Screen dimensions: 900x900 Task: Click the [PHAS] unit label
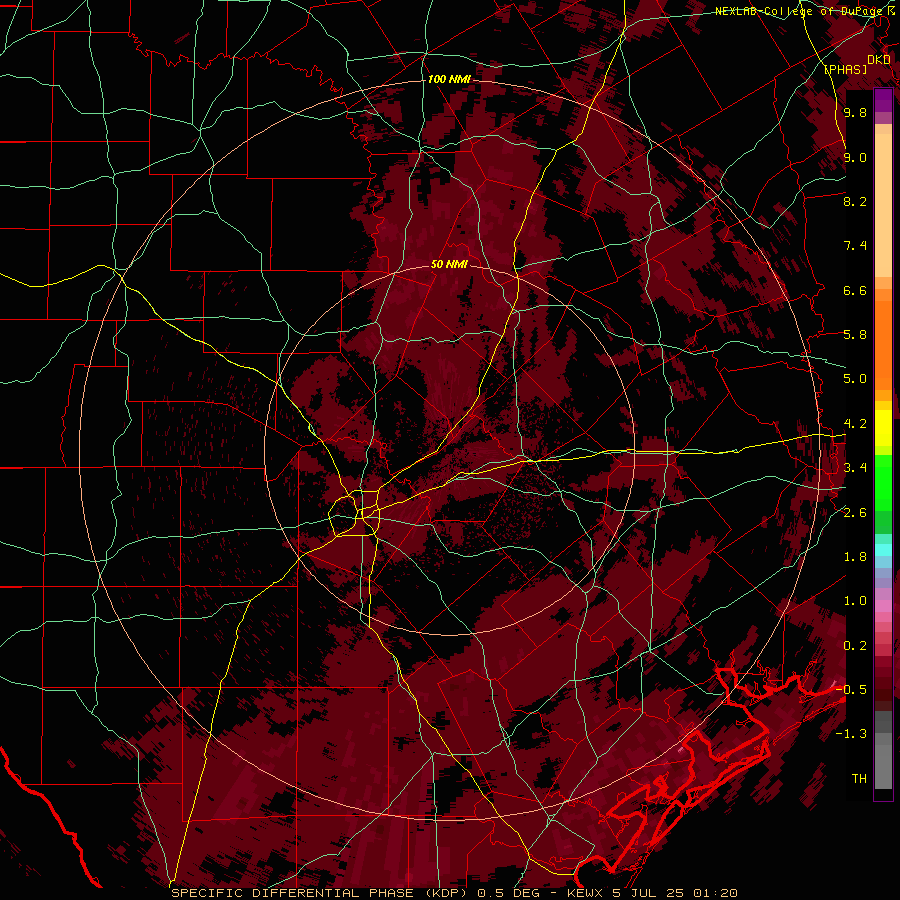pos(845,69)
